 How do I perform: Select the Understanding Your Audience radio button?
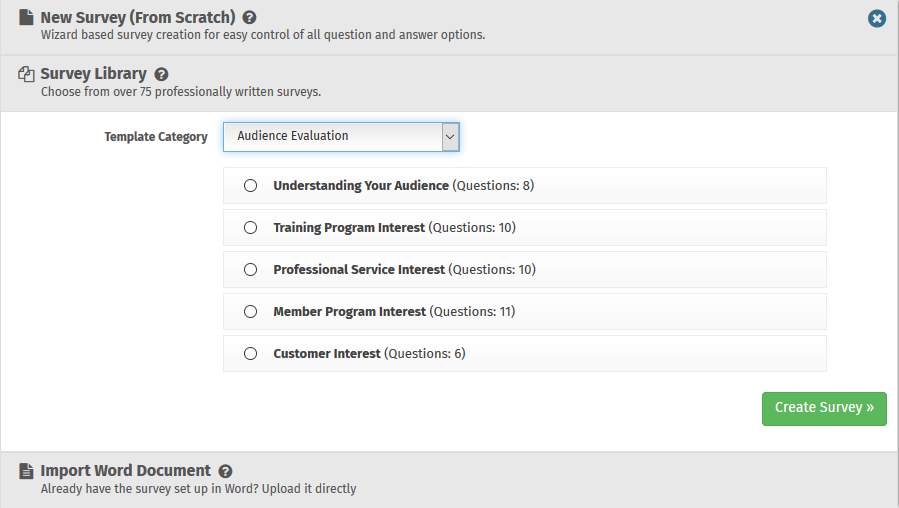pos(251,186)
